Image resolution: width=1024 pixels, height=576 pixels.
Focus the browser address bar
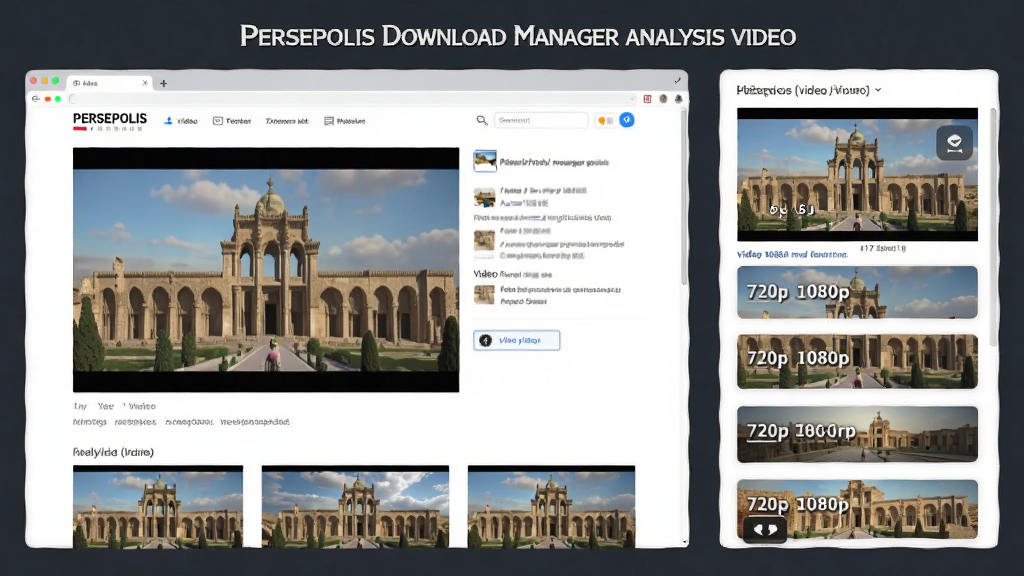click(353, 99)
